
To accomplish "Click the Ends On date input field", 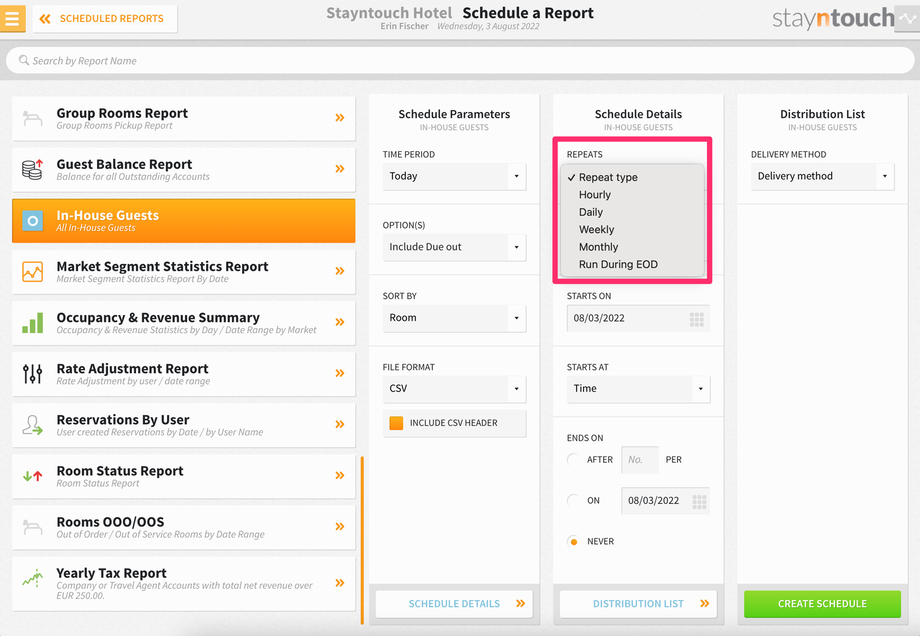I will (665, 501).
